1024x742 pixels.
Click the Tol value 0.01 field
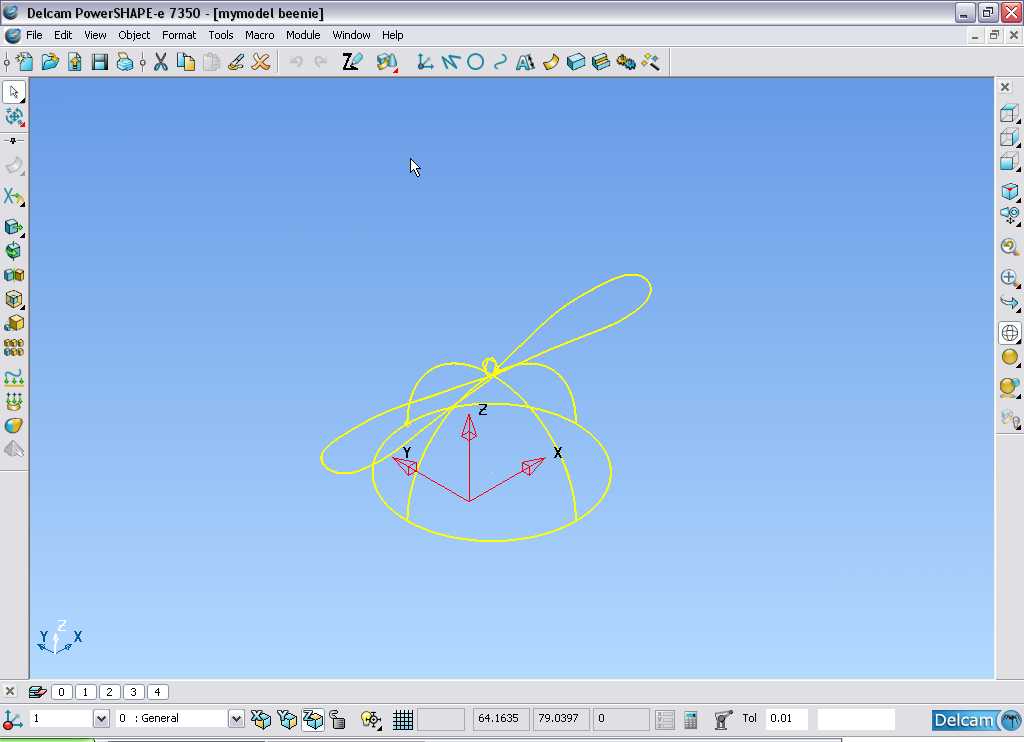tap(787, 718)
